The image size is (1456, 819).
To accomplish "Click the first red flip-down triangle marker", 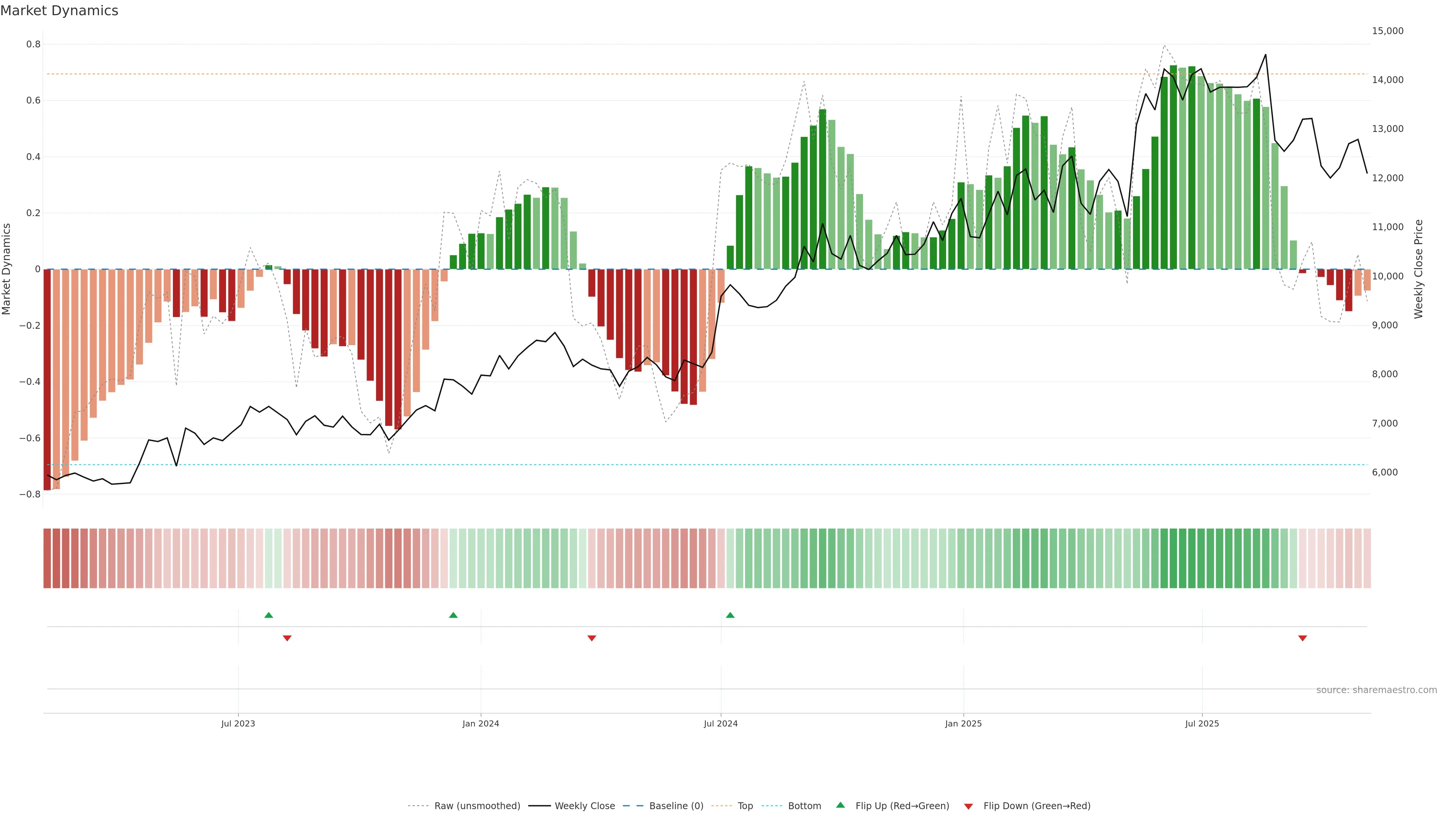I will [287, 638].
